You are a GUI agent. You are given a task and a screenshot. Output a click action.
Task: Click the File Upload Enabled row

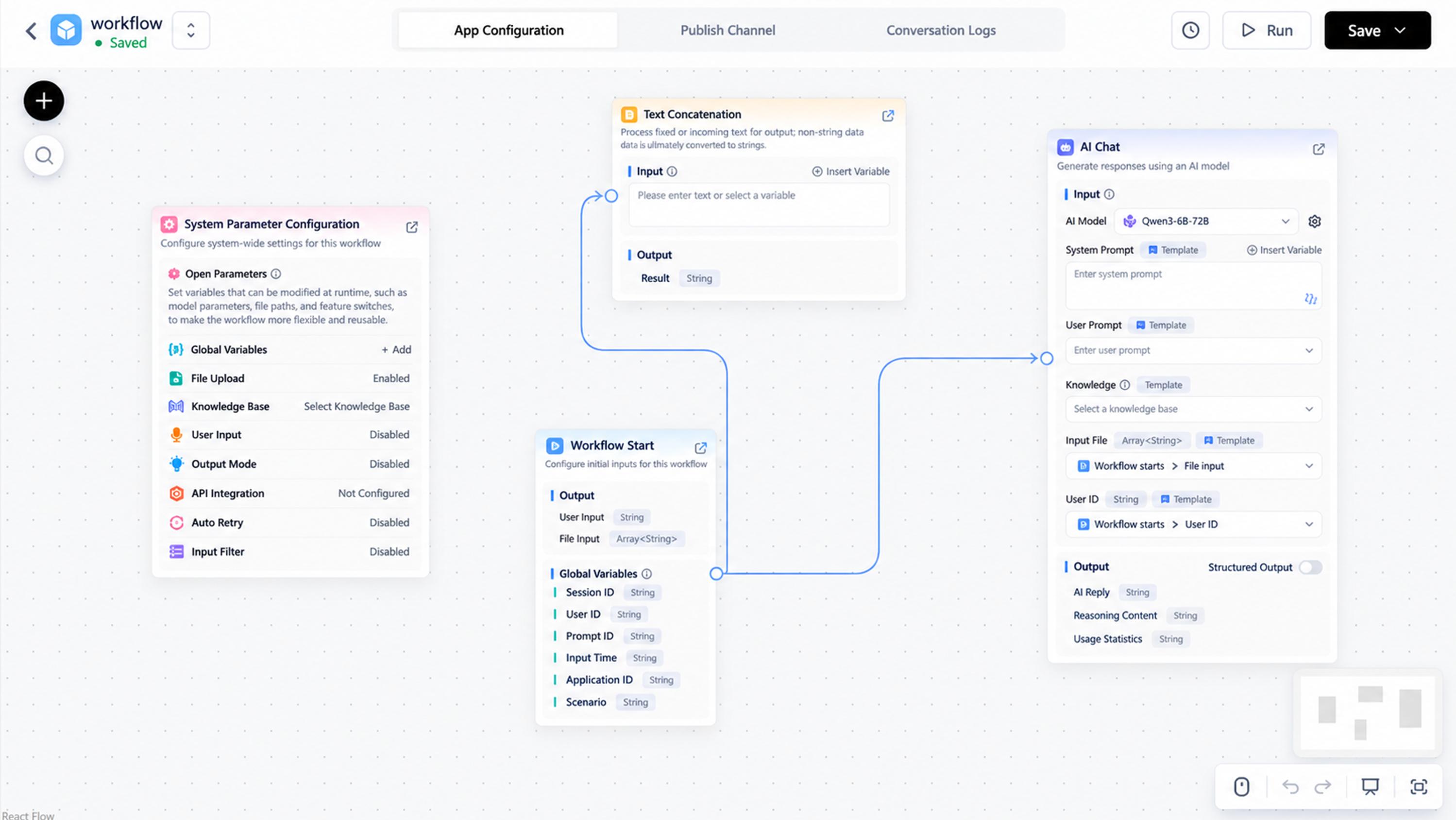(290, 378)
